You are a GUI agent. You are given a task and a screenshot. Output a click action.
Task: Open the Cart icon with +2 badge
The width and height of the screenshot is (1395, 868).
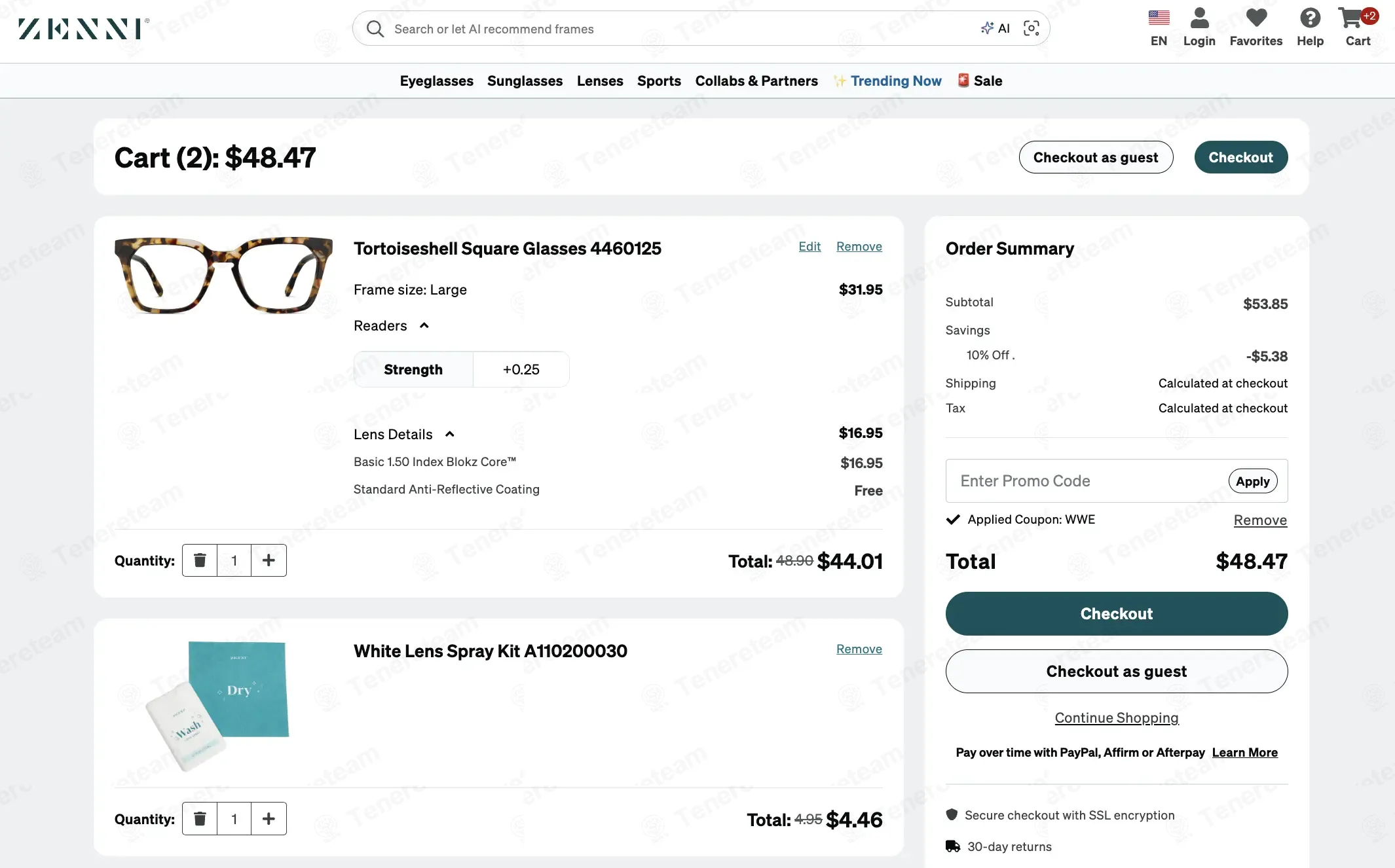(1357, 18)
